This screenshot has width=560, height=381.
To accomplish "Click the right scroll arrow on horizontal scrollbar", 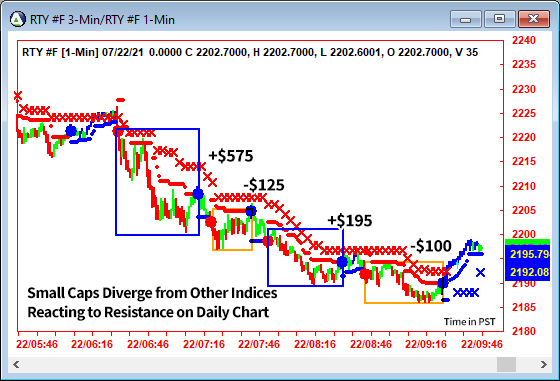I will pyautogui.click(x=543, y=365).
